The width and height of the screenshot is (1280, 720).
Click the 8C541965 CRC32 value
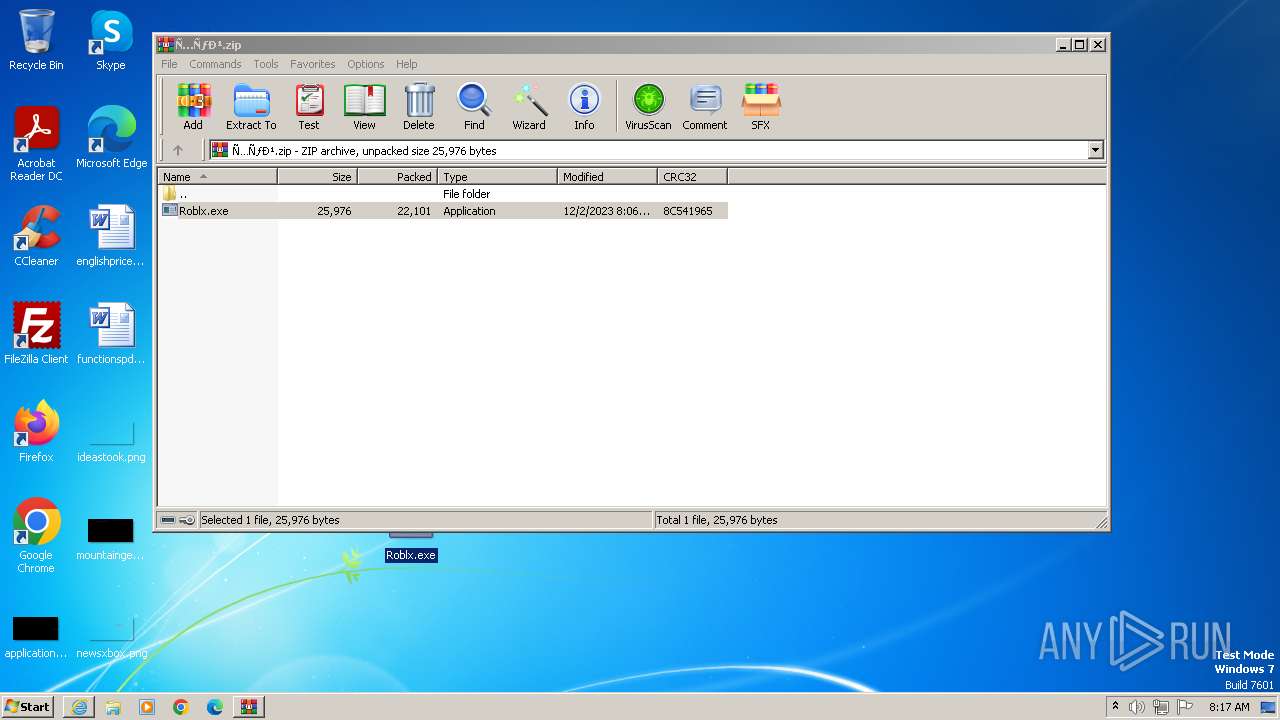(688, 211)
